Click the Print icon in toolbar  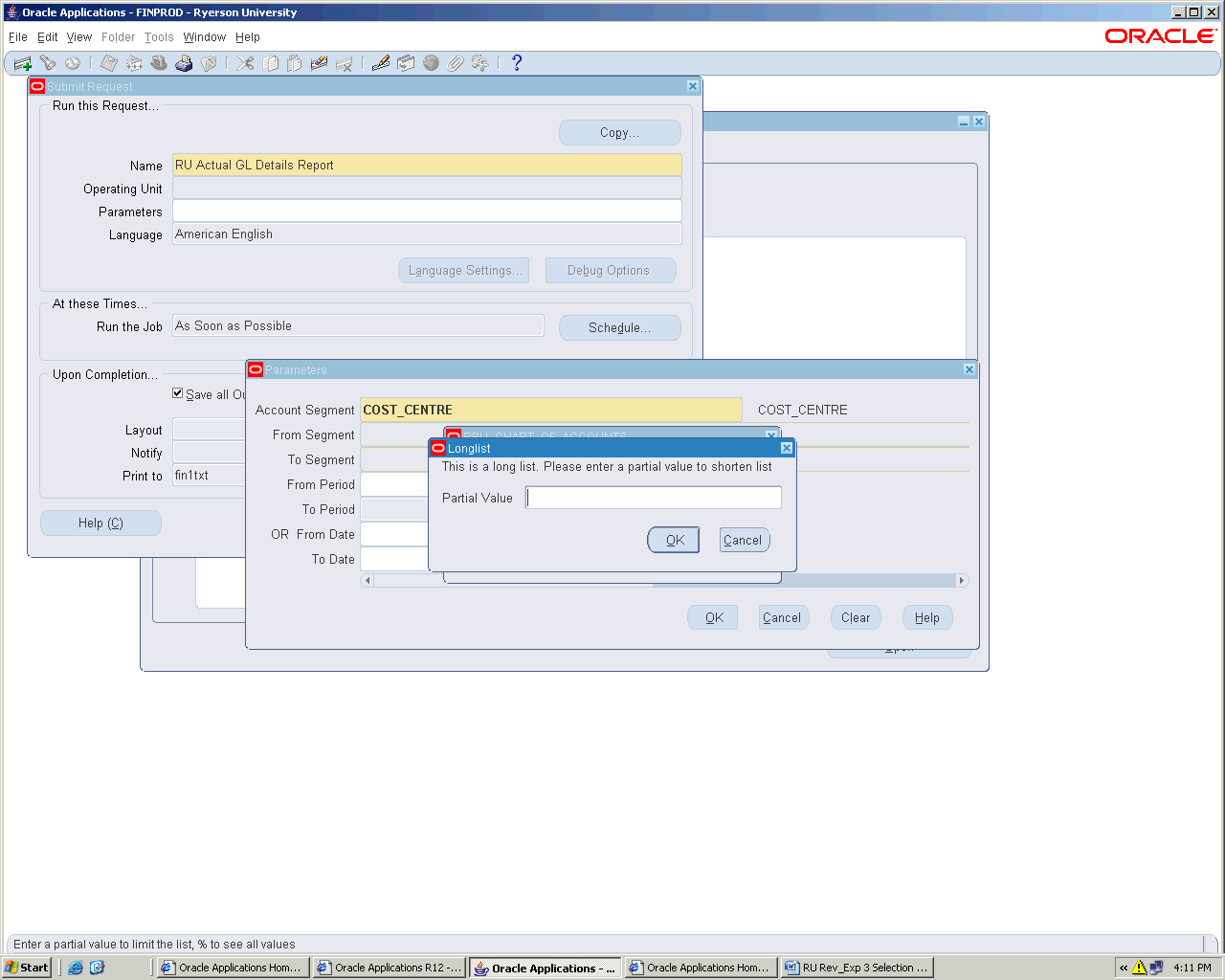184,63
